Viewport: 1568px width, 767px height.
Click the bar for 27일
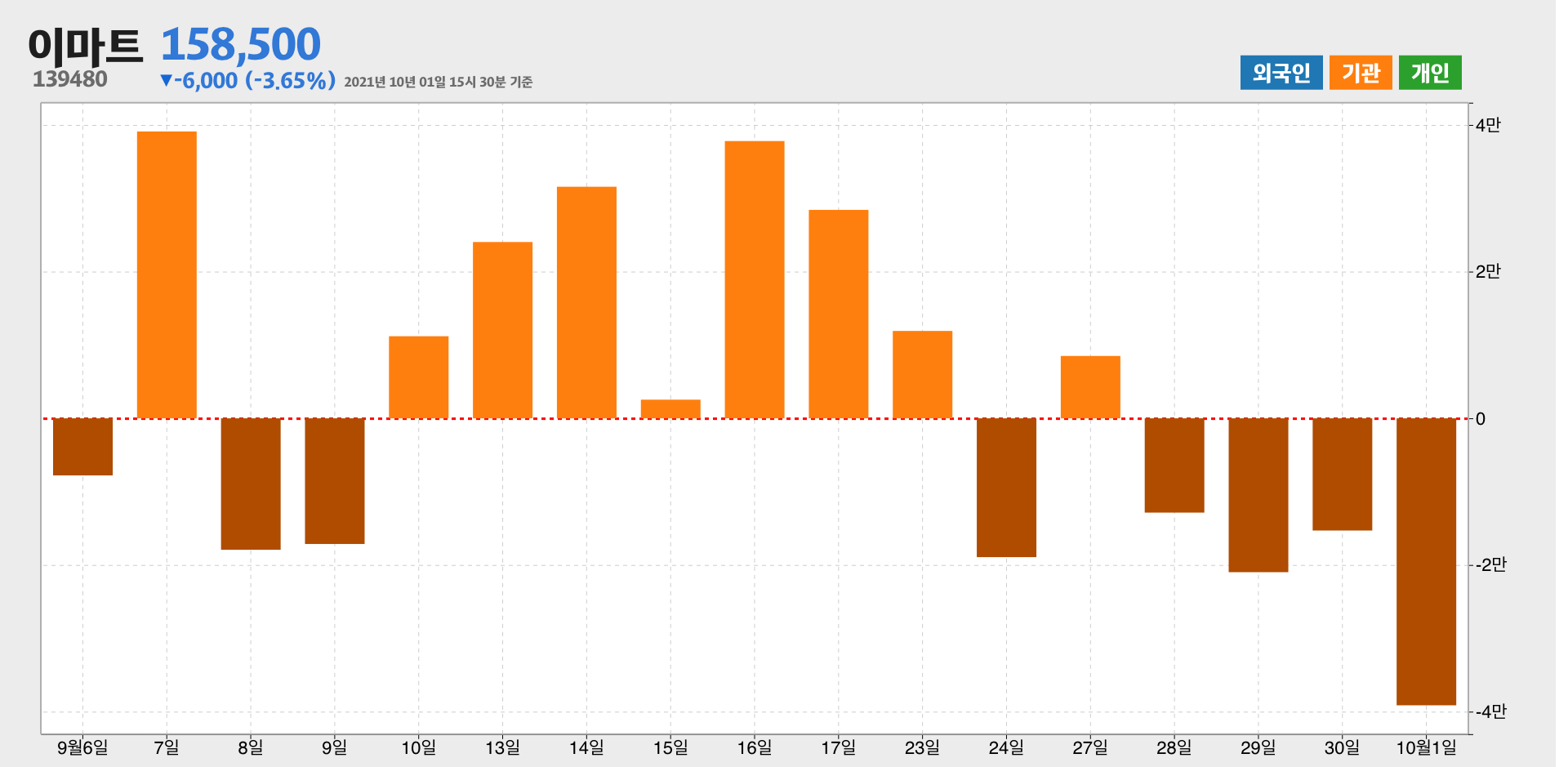point(1090,387)
